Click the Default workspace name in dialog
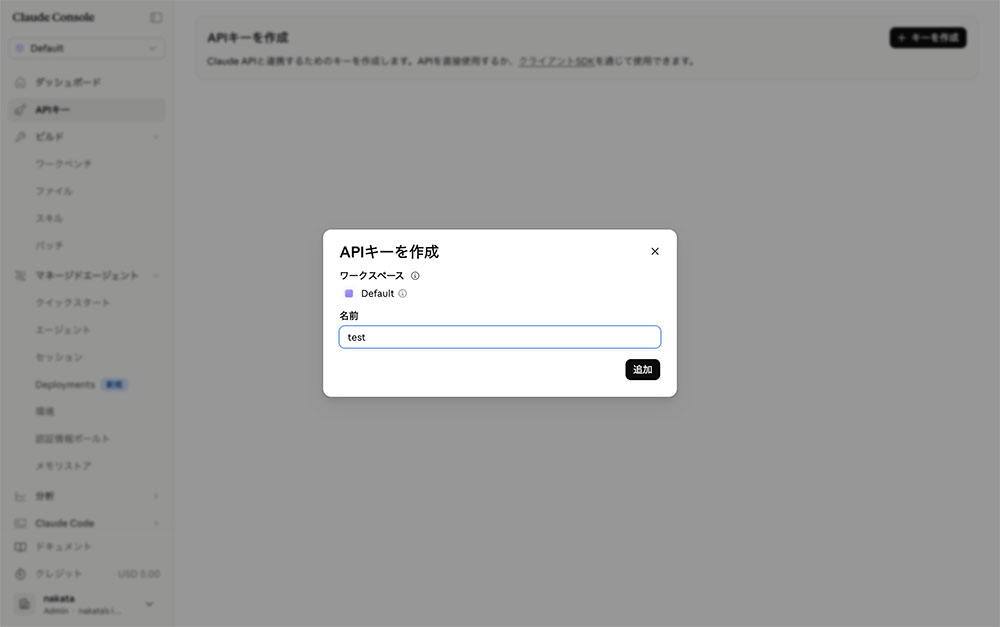Viewport: 1000px width, 627px height. (378, 293)
